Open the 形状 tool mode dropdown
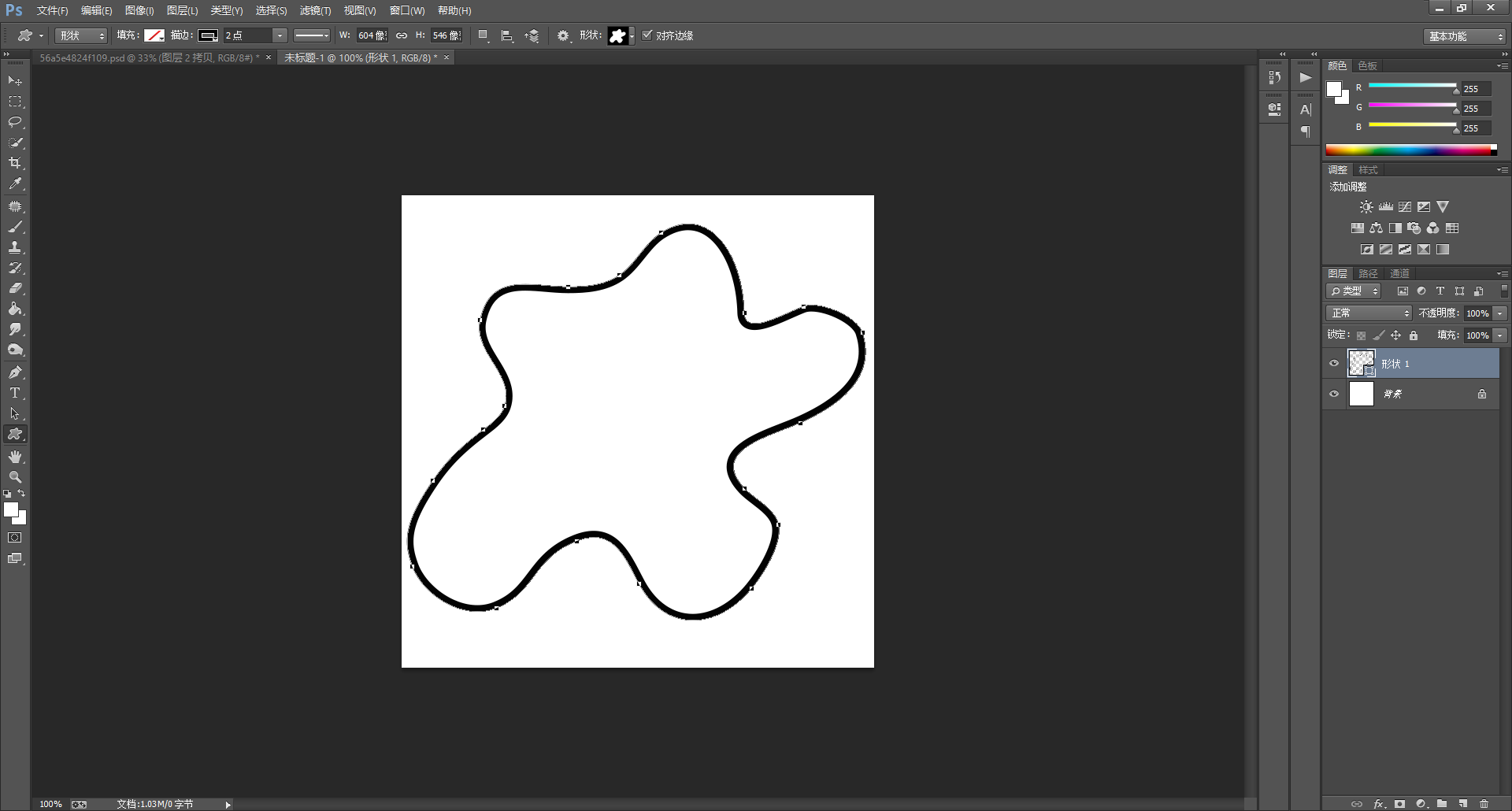Screen dimensions: 1512x811 [81, 35]
